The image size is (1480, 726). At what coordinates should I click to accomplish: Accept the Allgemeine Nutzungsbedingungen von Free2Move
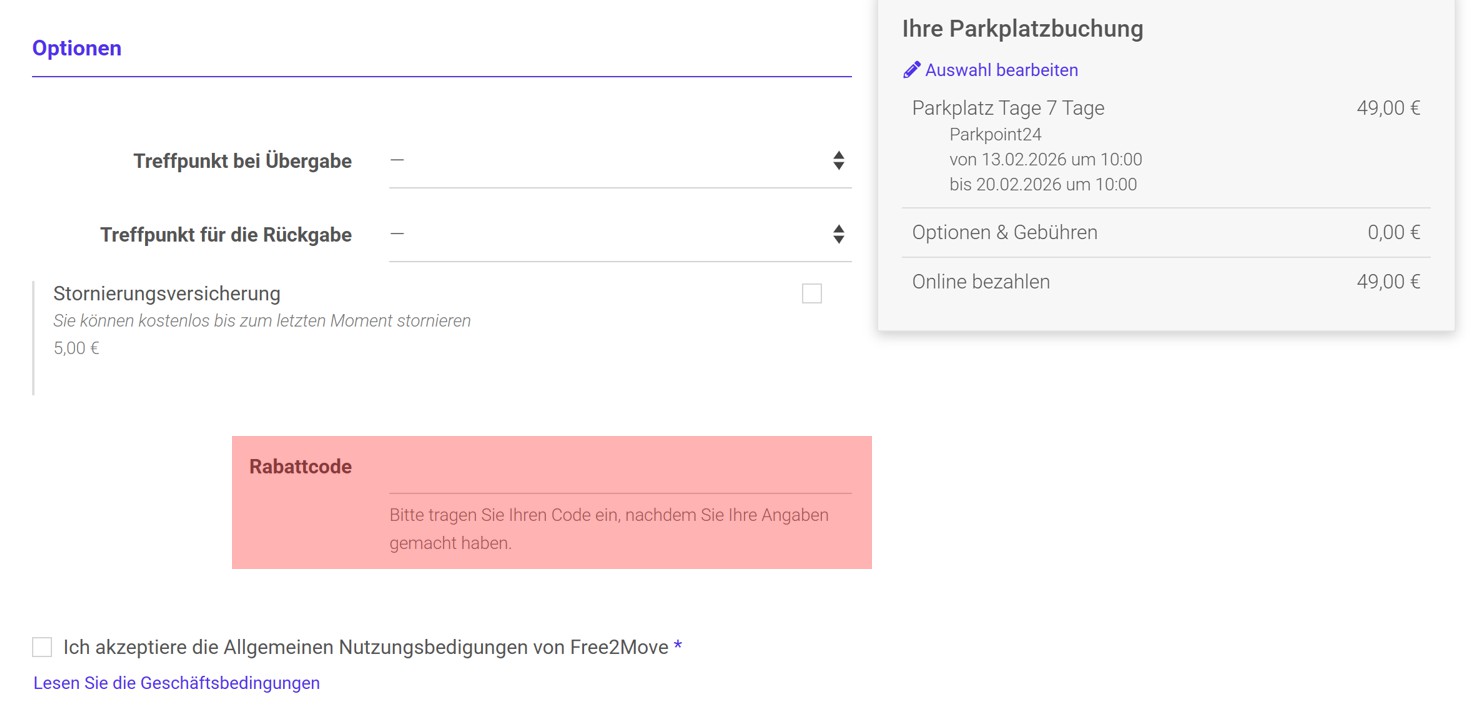(41, 647)
